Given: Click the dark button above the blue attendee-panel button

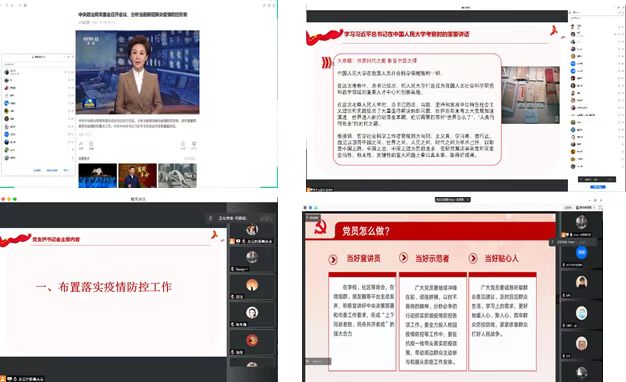Looking at the screenshot, I should coord(597,179).
